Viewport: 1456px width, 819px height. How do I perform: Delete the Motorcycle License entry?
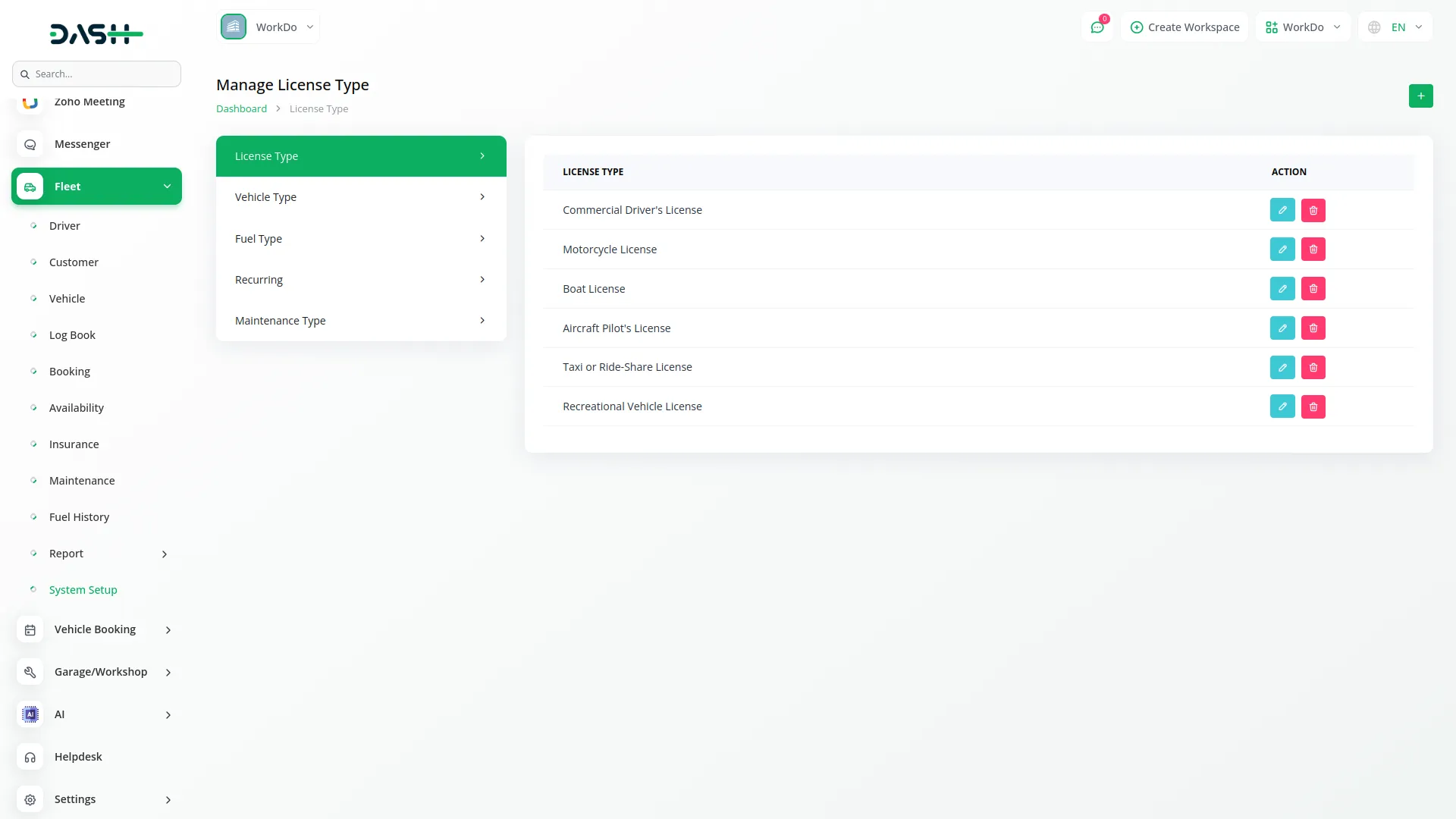[1313, 249]
